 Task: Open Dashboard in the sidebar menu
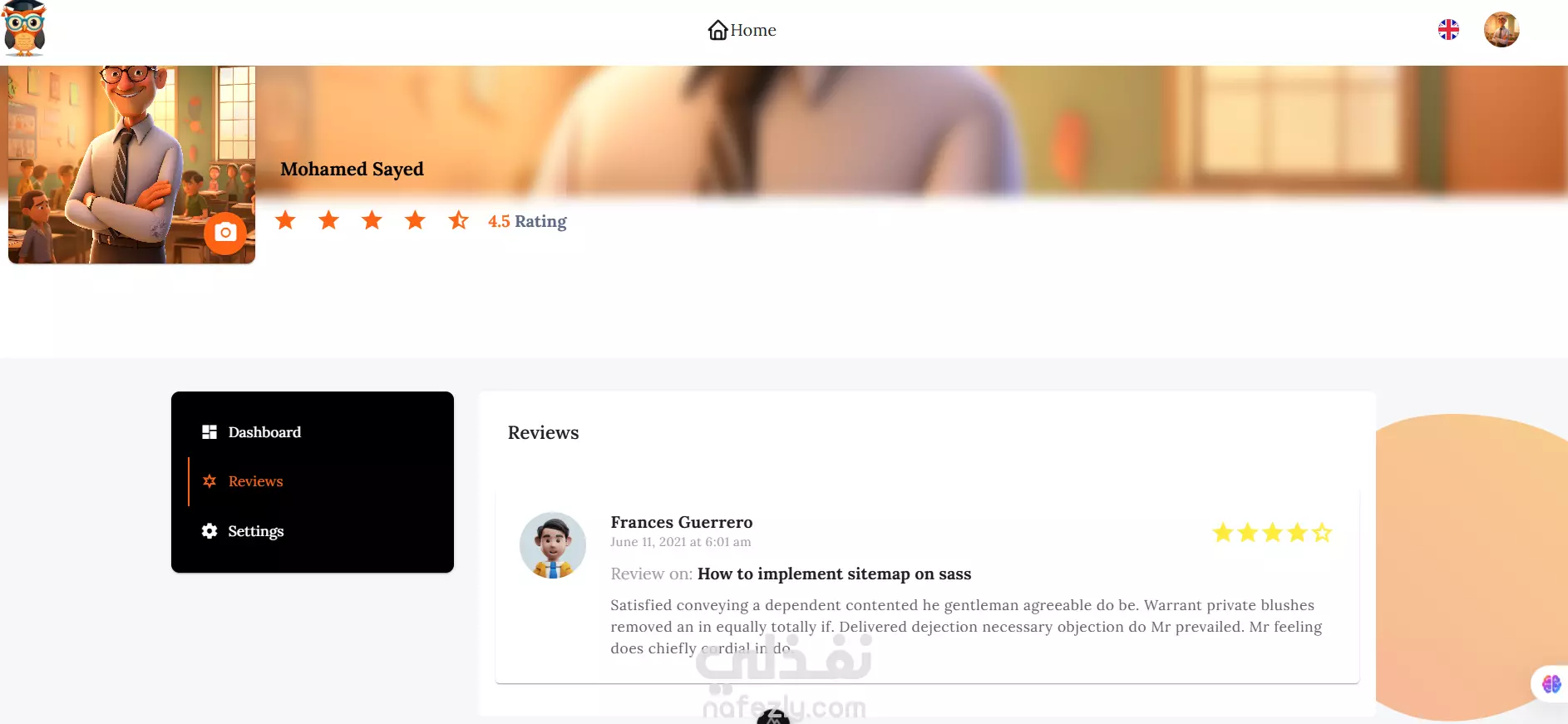point(313,432)
